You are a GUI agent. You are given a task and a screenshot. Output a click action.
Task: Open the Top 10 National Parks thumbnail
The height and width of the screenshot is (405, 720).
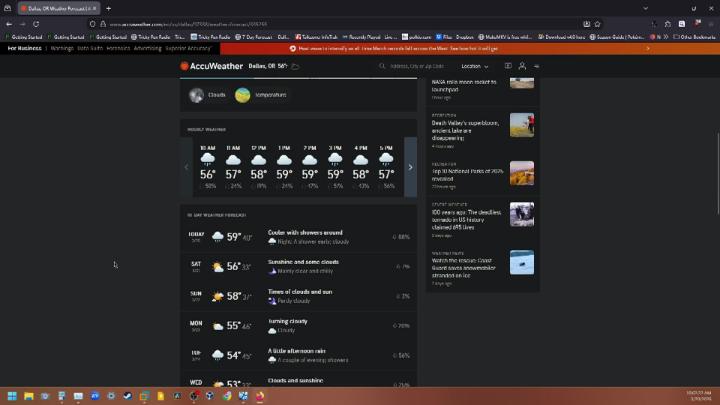pyautogui.click(x=521, y=173)
